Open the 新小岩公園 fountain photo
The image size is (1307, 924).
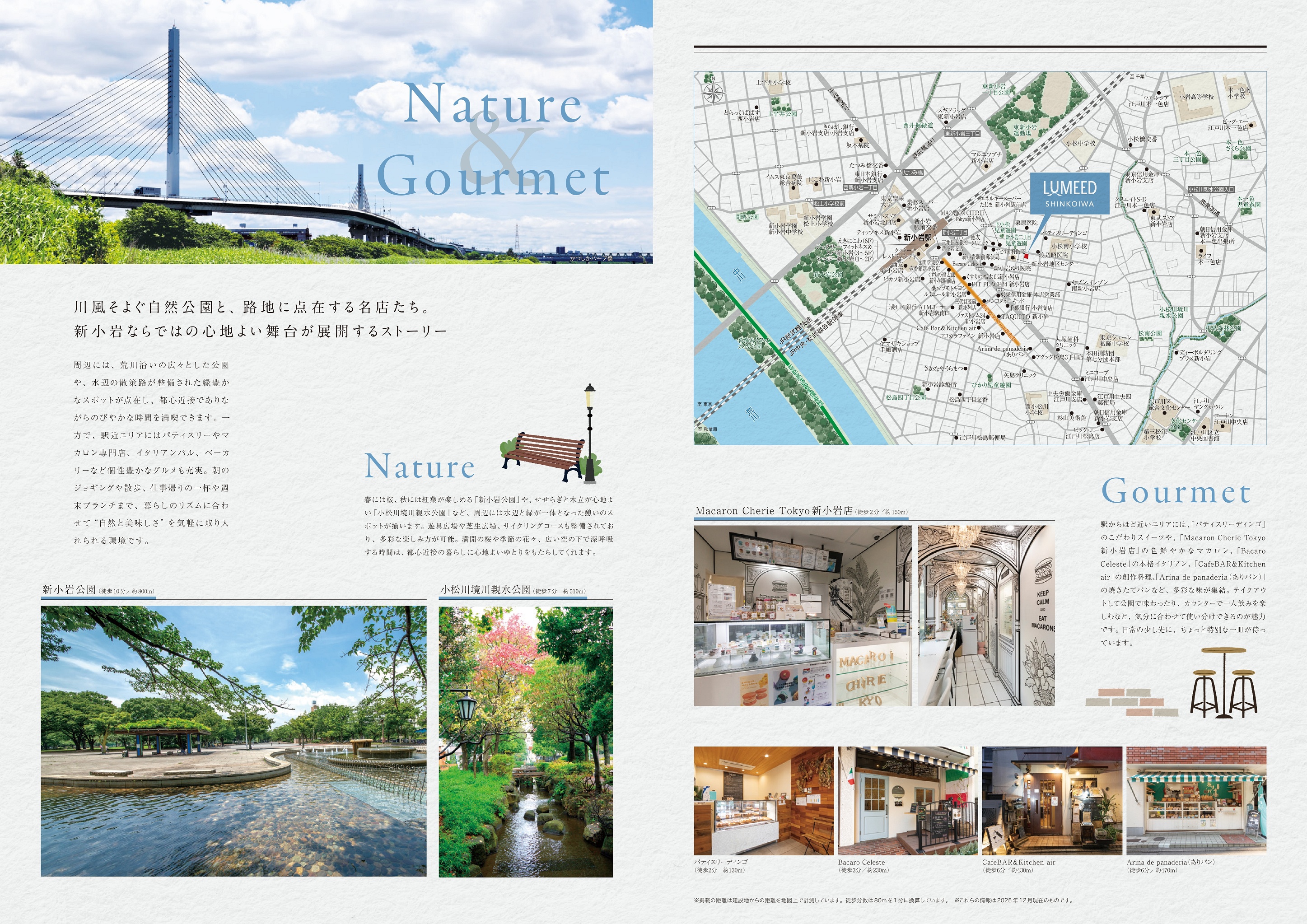(x=233, y=741)
